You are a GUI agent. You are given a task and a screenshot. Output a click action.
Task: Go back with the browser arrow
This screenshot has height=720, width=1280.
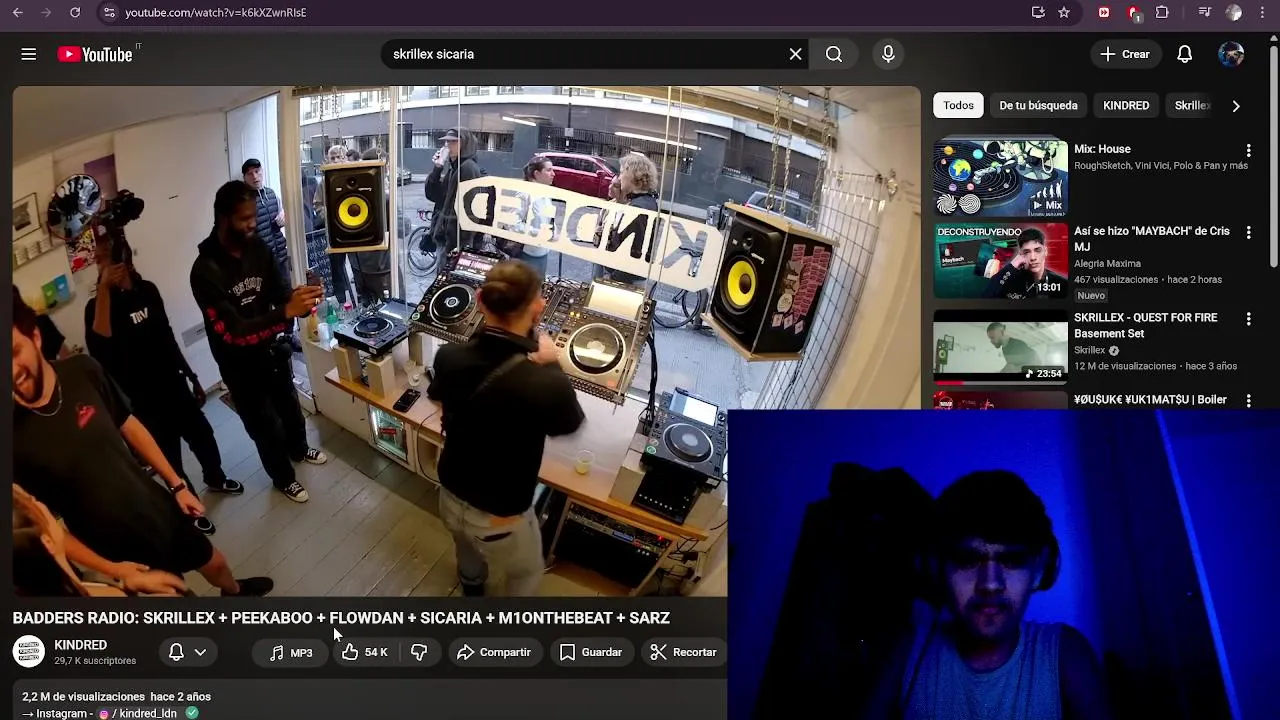pos(17,12)
